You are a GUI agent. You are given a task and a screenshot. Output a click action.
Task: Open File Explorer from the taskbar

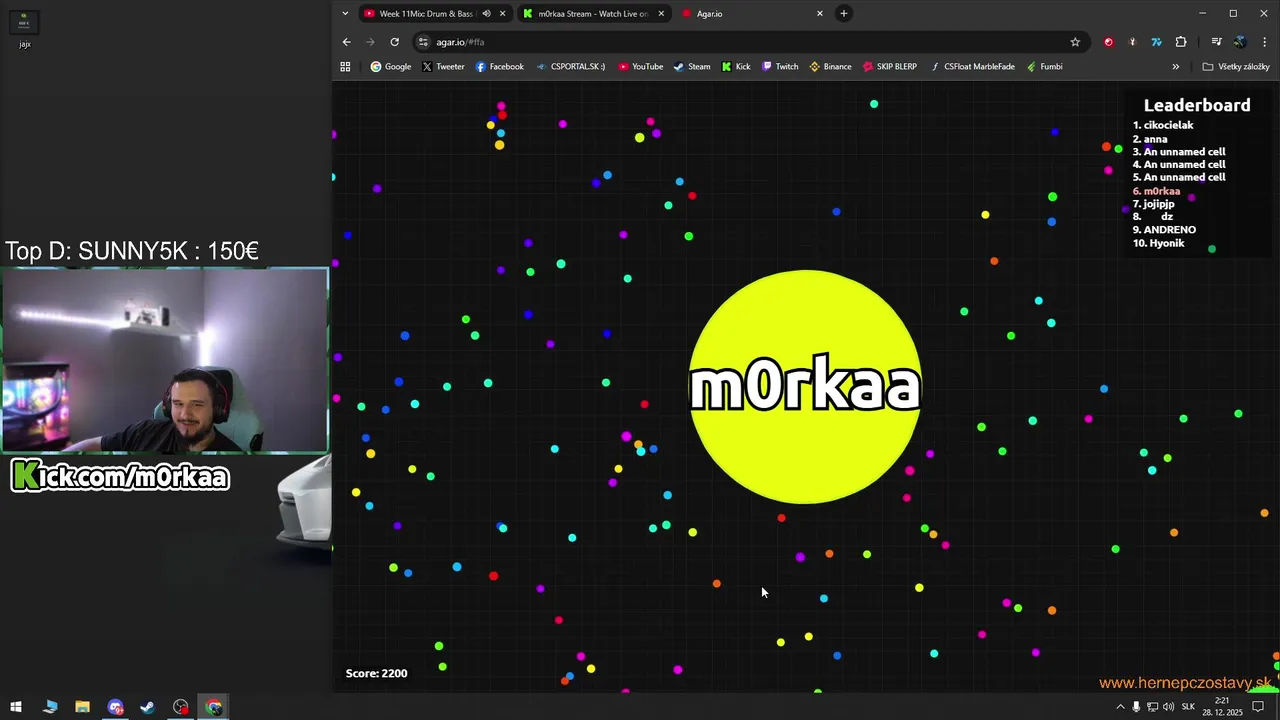click(x=82, y=707)
